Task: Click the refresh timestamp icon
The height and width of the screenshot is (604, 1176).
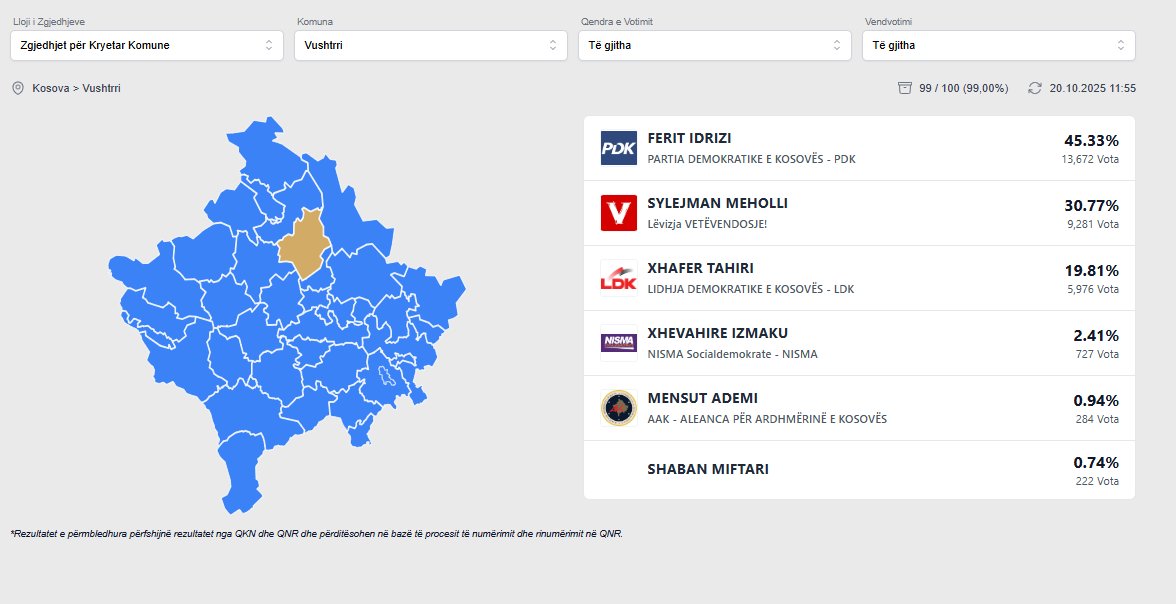Action: [1035, 88]
